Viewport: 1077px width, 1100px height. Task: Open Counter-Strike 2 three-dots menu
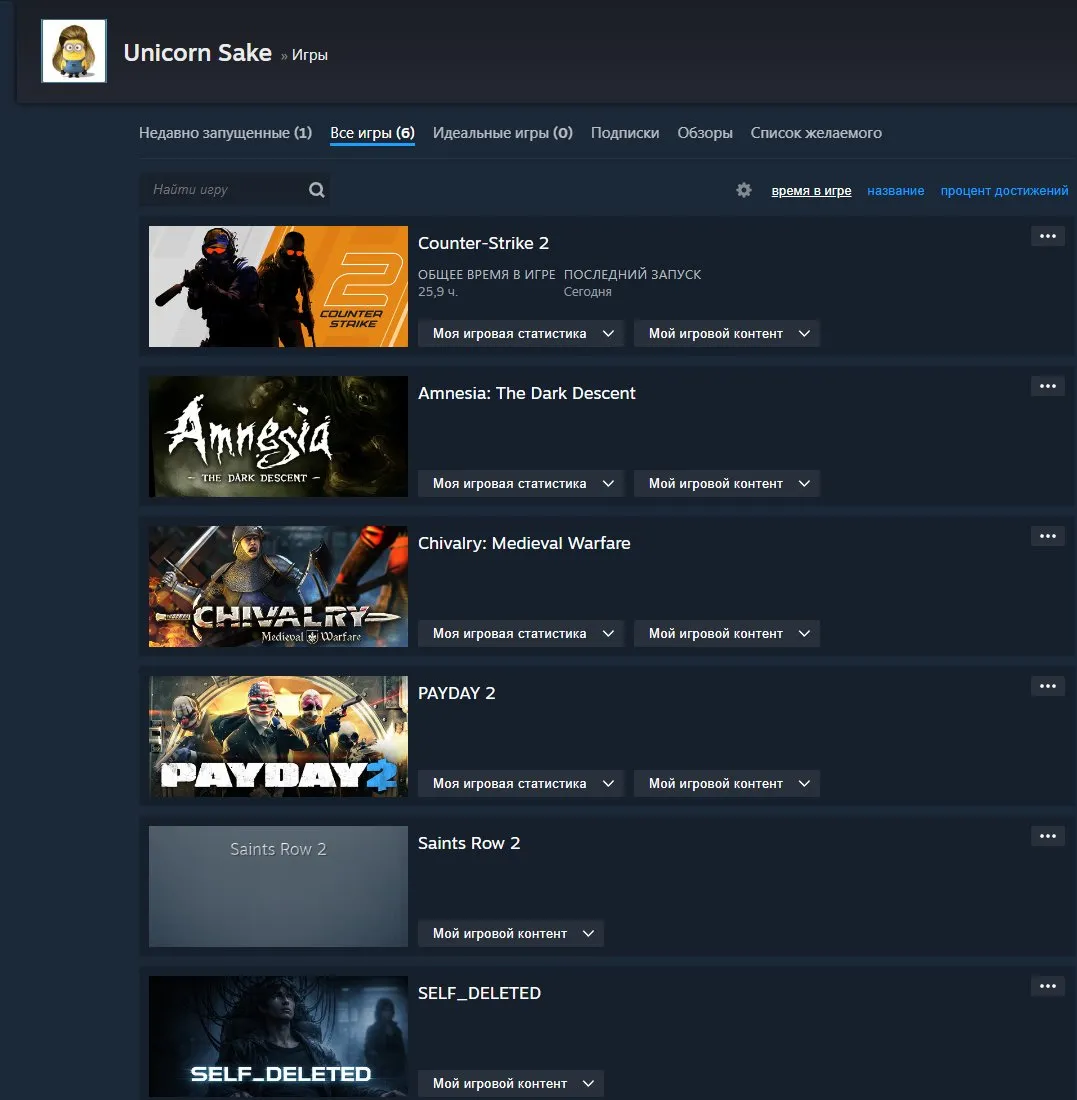1048,236
